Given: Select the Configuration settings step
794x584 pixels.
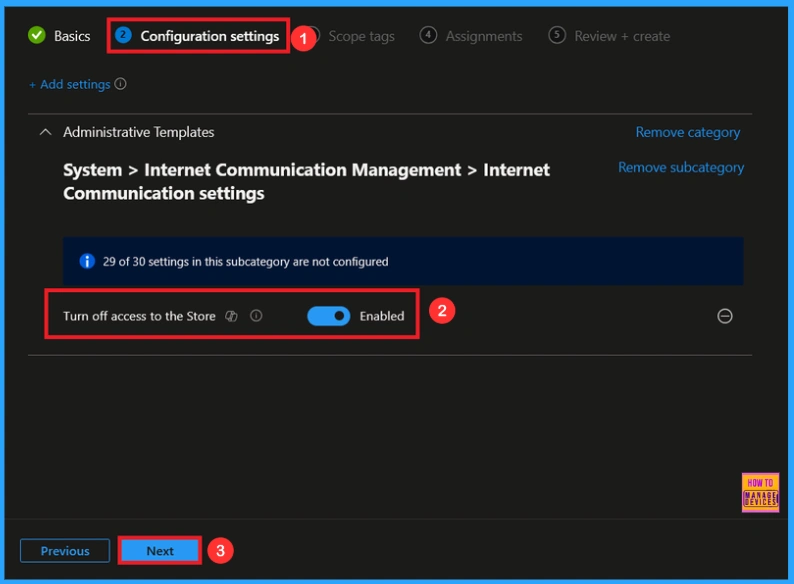Looking at the screenshot, I should click(x=210, y=36).
